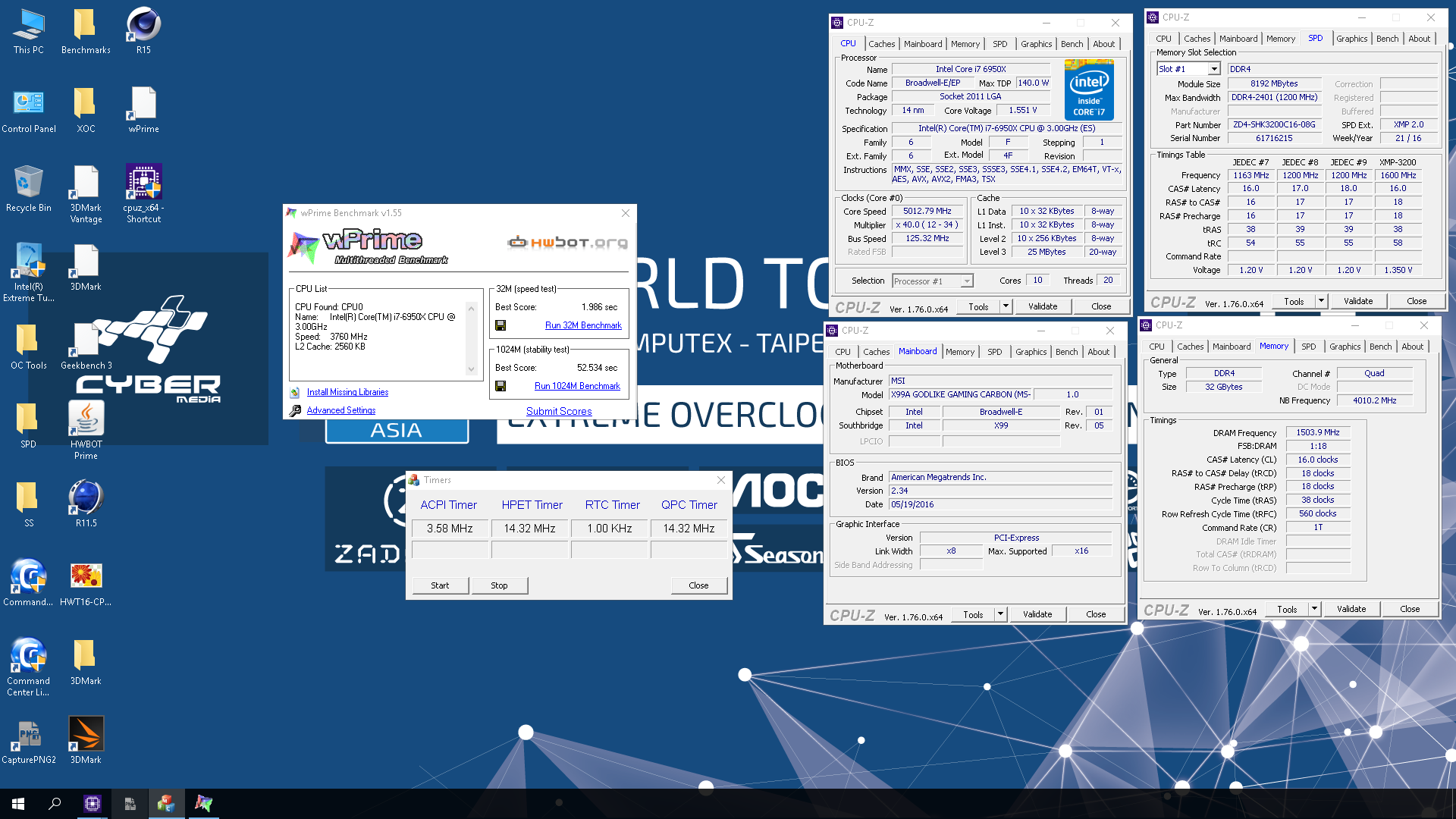The width and height of the screenshot is (1456, 819).
Task: Launch Command Center Lite icon
Action: (x=29, y=667)
